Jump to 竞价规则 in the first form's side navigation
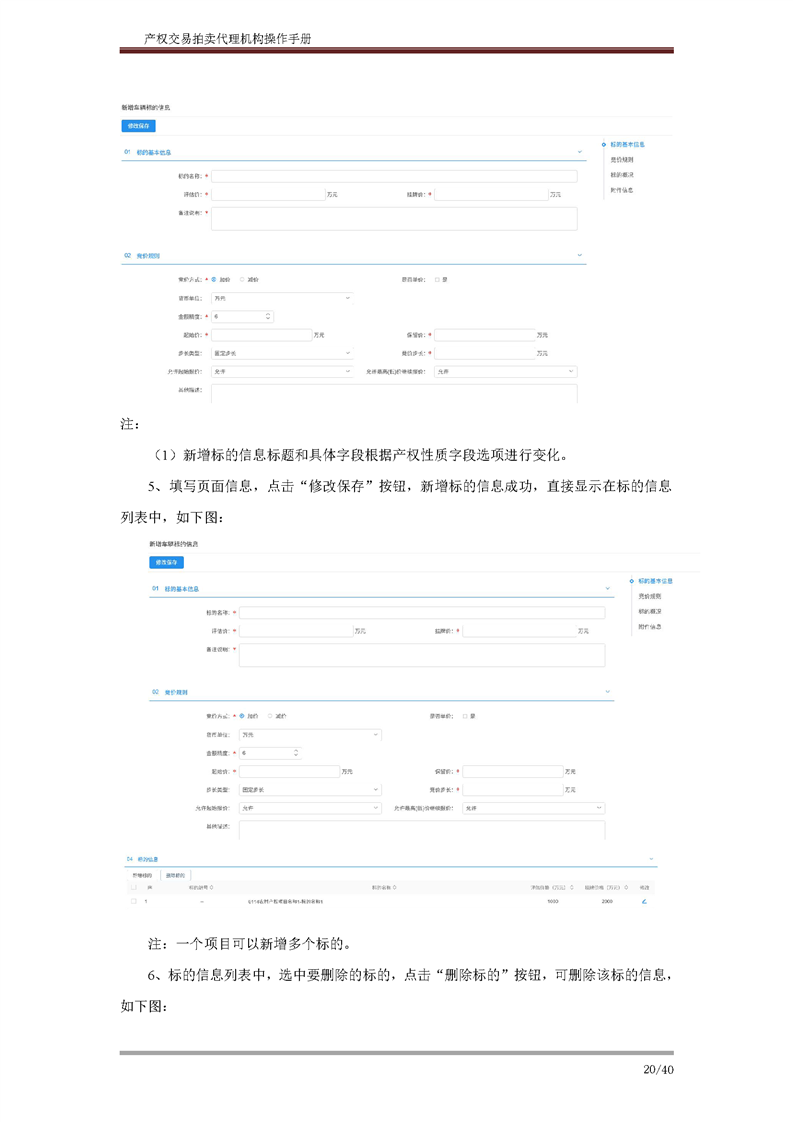793x1122 pixels. pyautogui.click(x=621, y=160)
